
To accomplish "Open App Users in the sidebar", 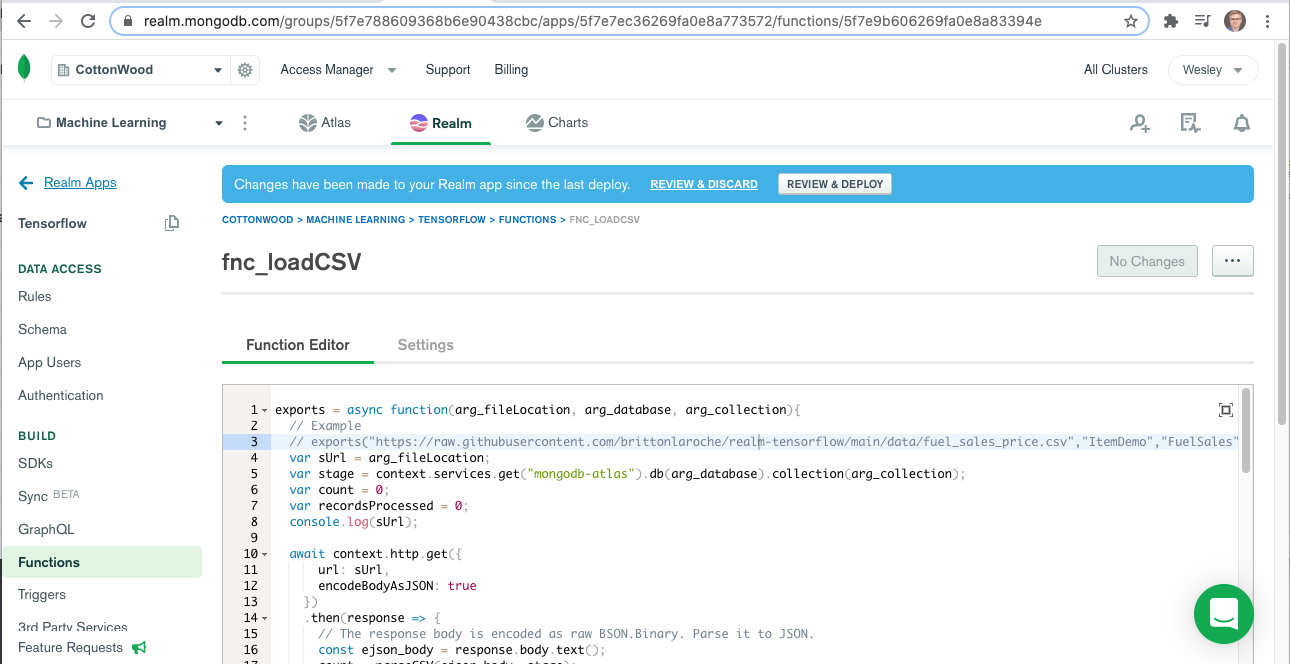I will click(50, 363).
